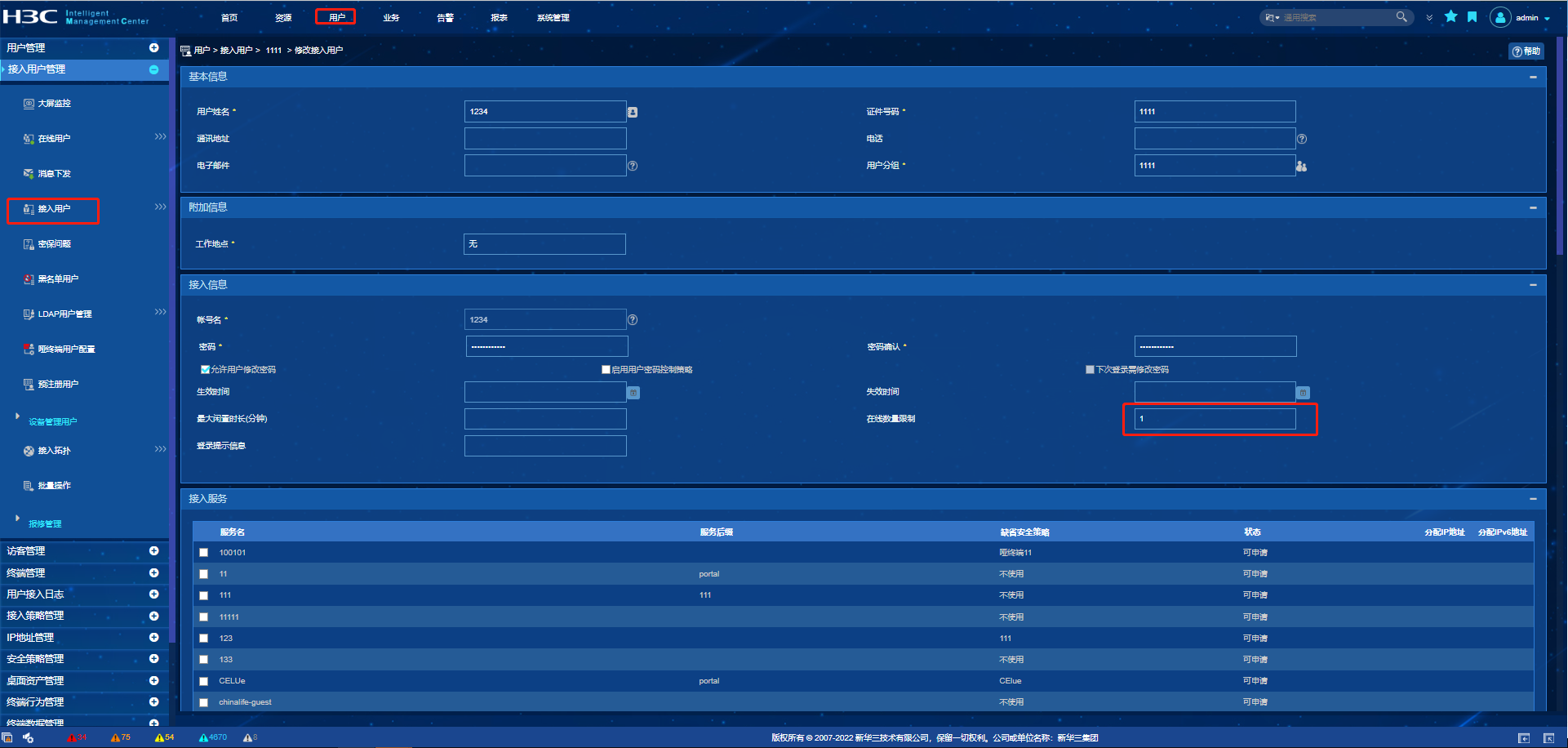The height and width of the screenshot is (748, 1568).
Task: Click the admin user avatar icon
Action: (x=1500, y=17)
